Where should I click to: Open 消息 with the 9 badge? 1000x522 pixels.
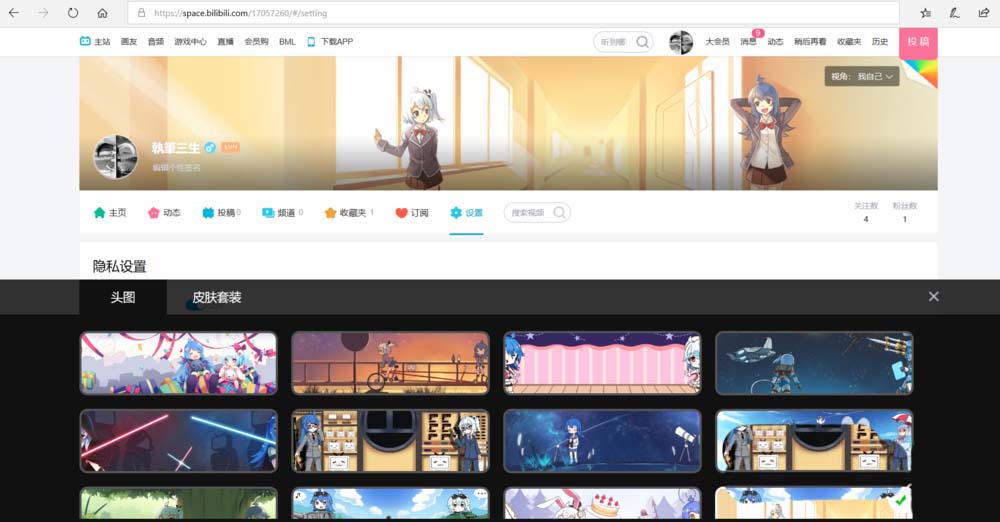point(748,41)
